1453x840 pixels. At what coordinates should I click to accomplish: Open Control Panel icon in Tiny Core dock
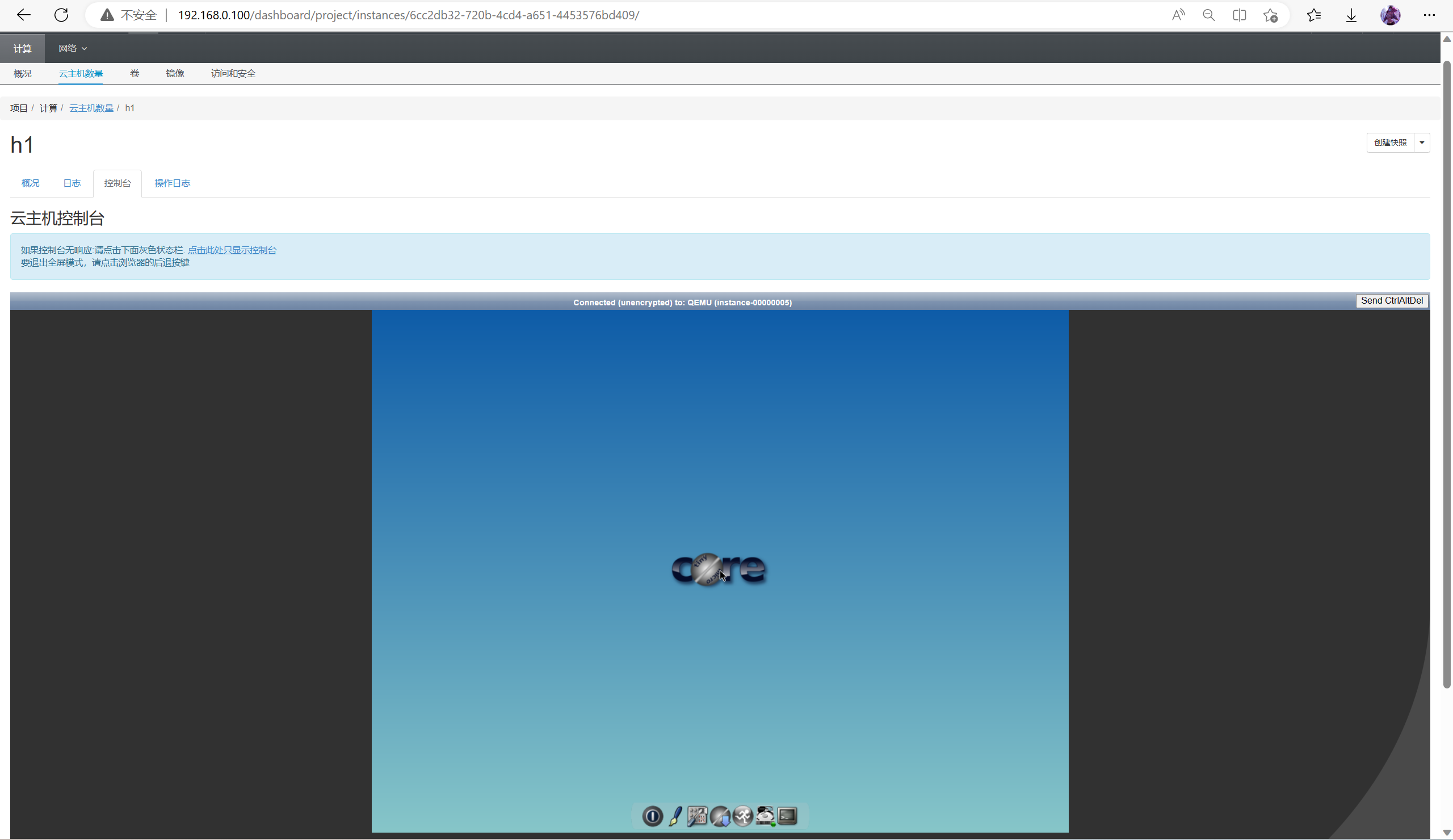click(697, 816)
